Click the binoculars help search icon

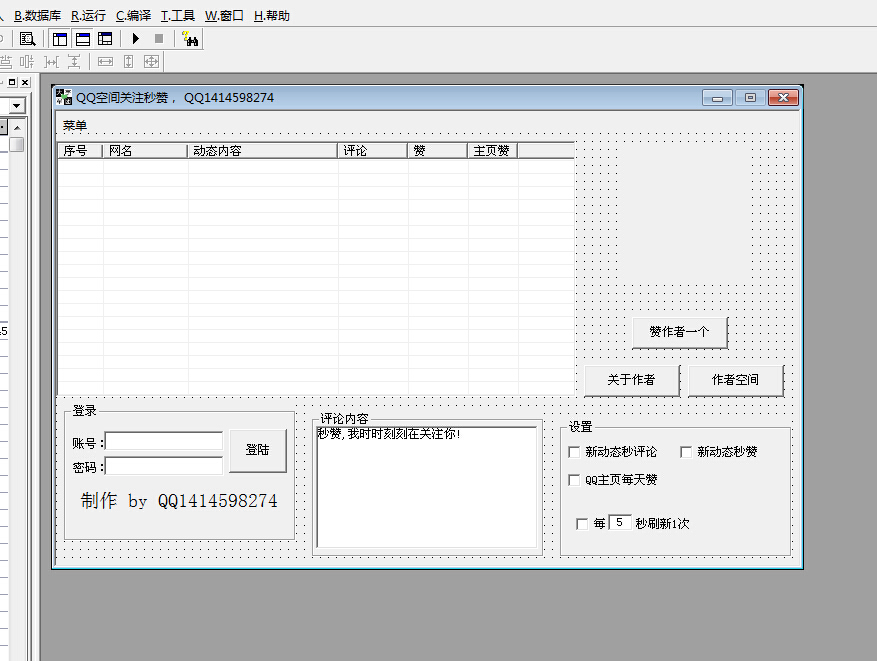[190, 39]
